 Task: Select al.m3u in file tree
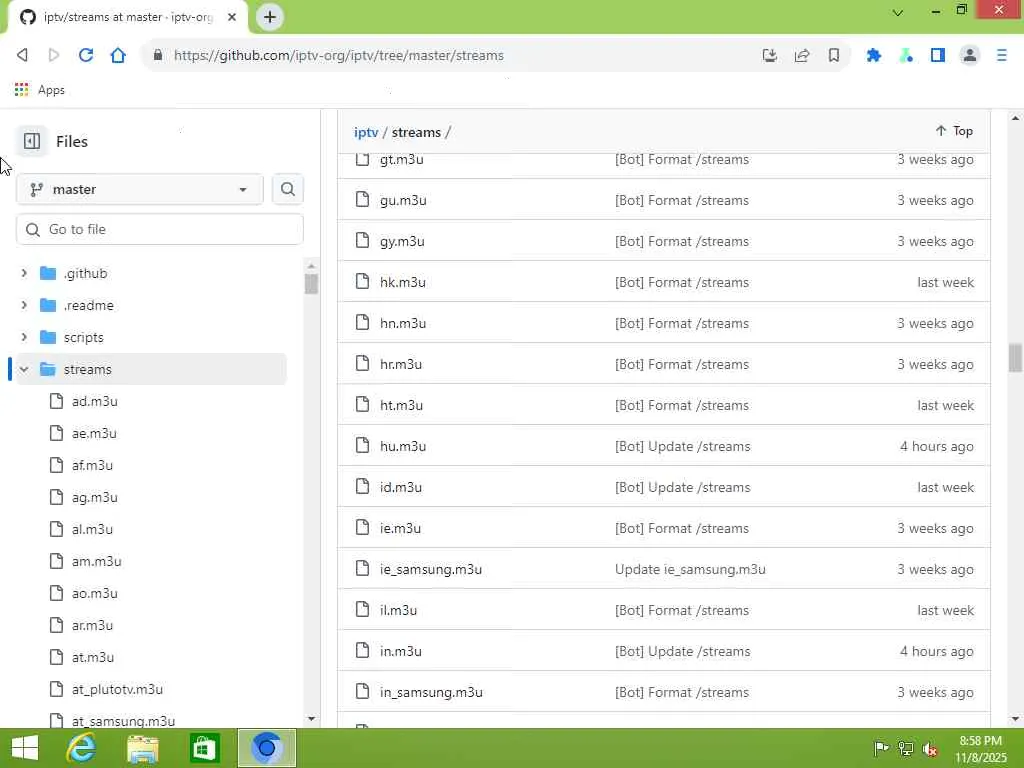[92, 529]
